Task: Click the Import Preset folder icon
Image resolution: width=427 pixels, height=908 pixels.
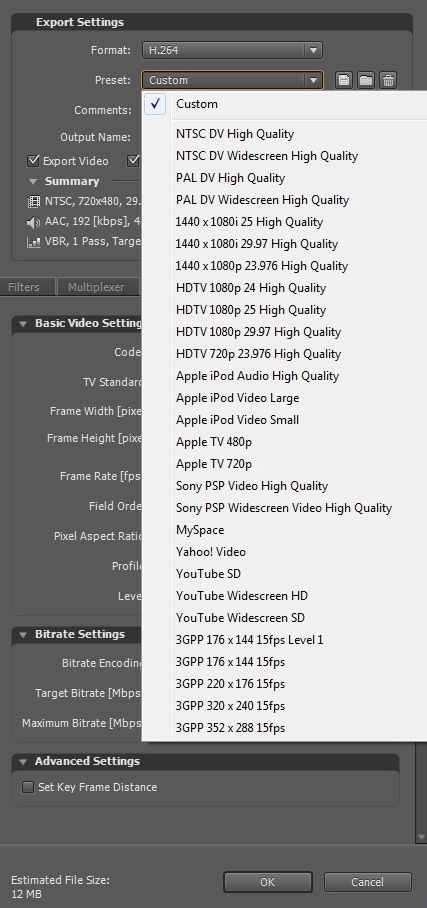Action: tap(366, 80)
